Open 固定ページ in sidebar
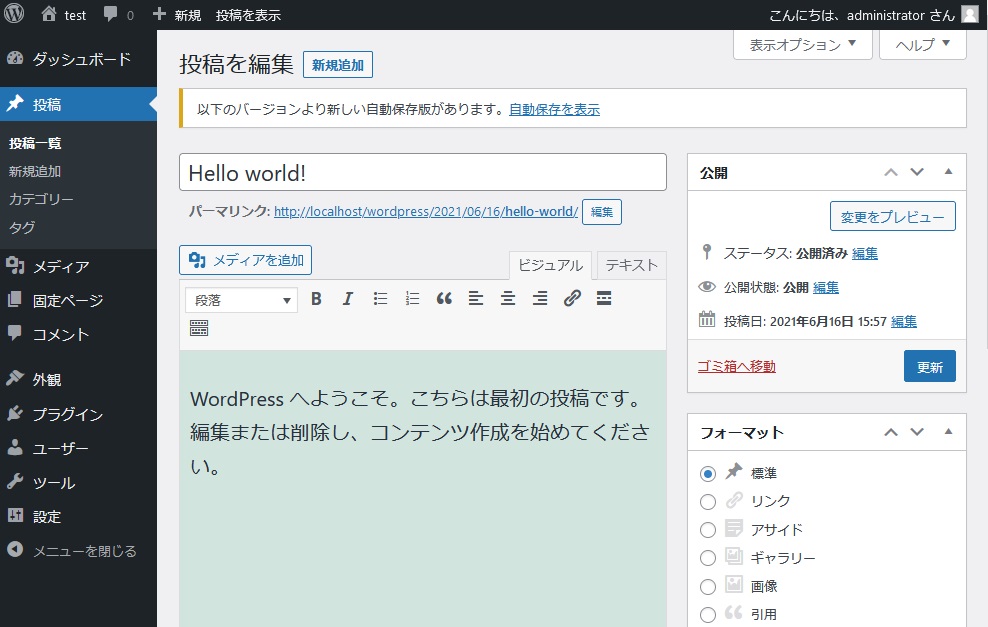This screenshot has height=627, width=988. click(78, 301)
